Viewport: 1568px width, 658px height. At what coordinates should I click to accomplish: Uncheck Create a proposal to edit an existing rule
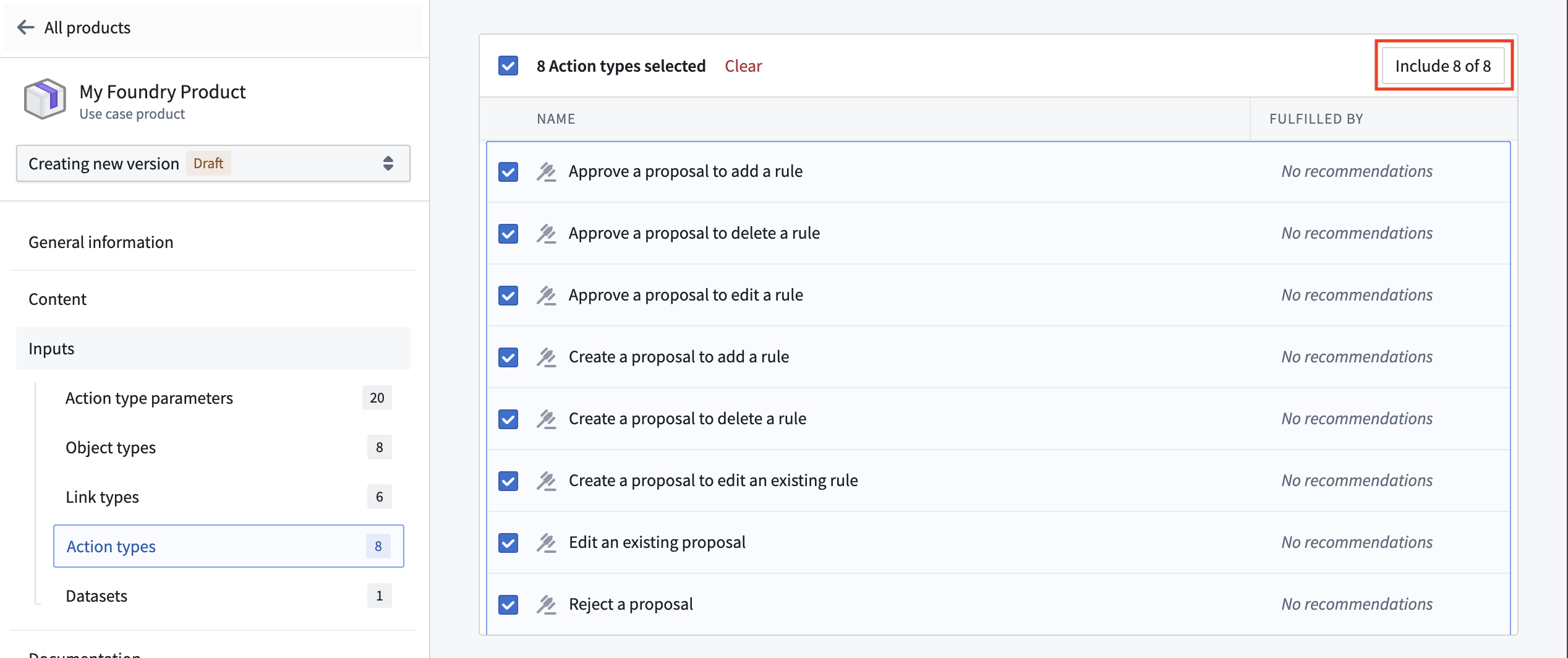click(x=508, y=481)
